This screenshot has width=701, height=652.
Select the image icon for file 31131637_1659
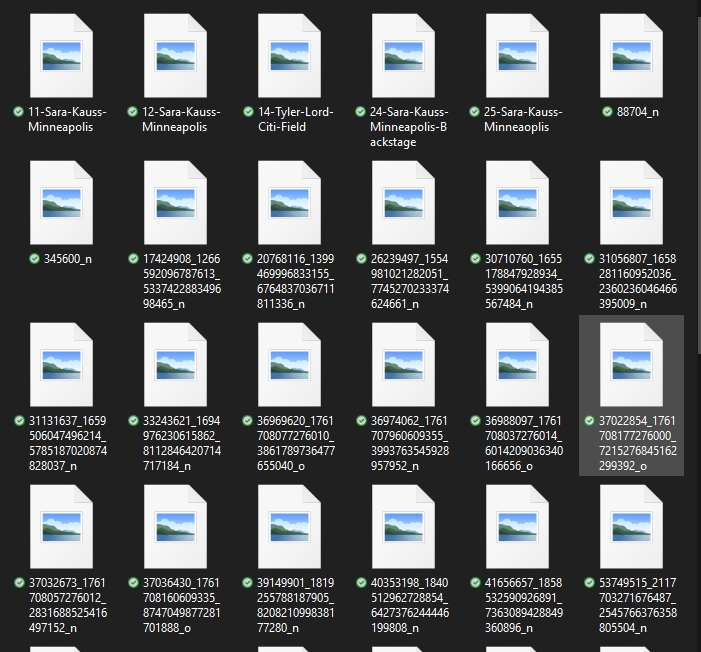(61, 364)
